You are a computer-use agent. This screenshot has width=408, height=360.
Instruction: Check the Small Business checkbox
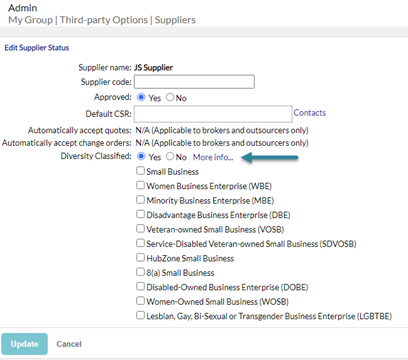click(x=140, y=171)
